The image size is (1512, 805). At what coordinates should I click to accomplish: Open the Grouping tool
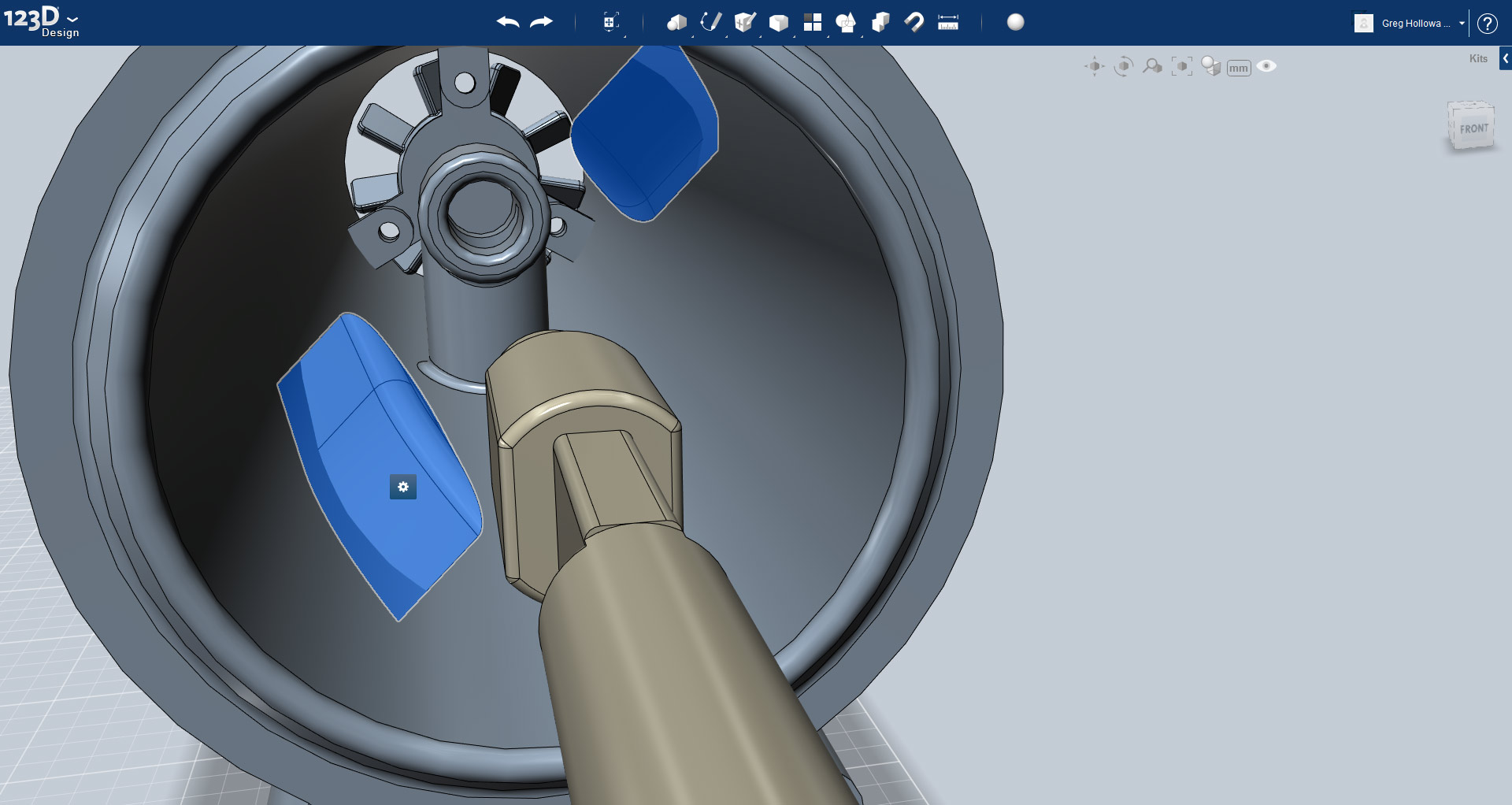pos(846,22)
